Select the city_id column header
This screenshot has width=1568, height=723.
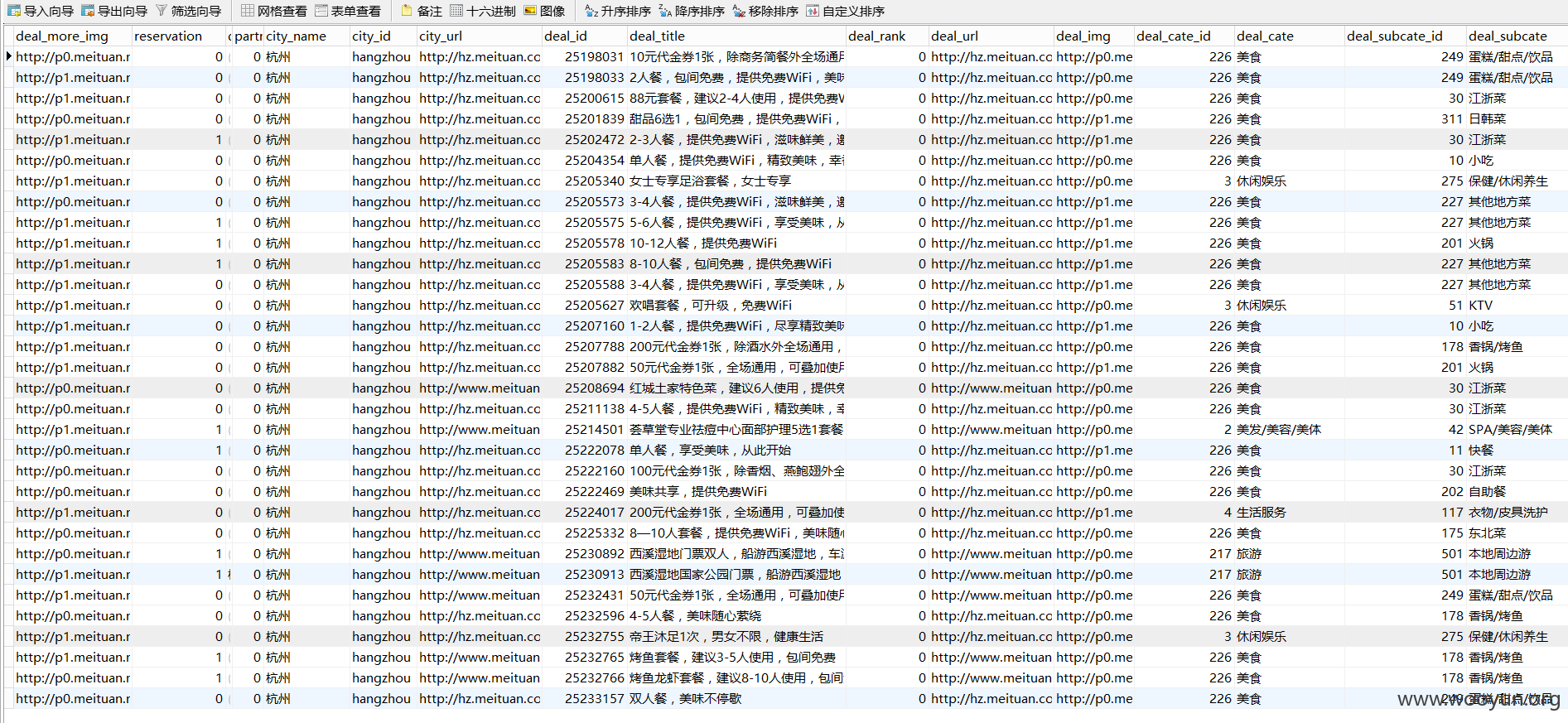tap(383, 36)
